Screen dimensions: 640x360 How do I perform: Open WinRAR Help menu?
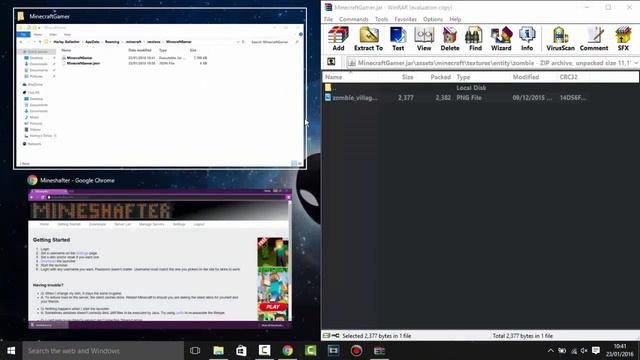(455, 19)
